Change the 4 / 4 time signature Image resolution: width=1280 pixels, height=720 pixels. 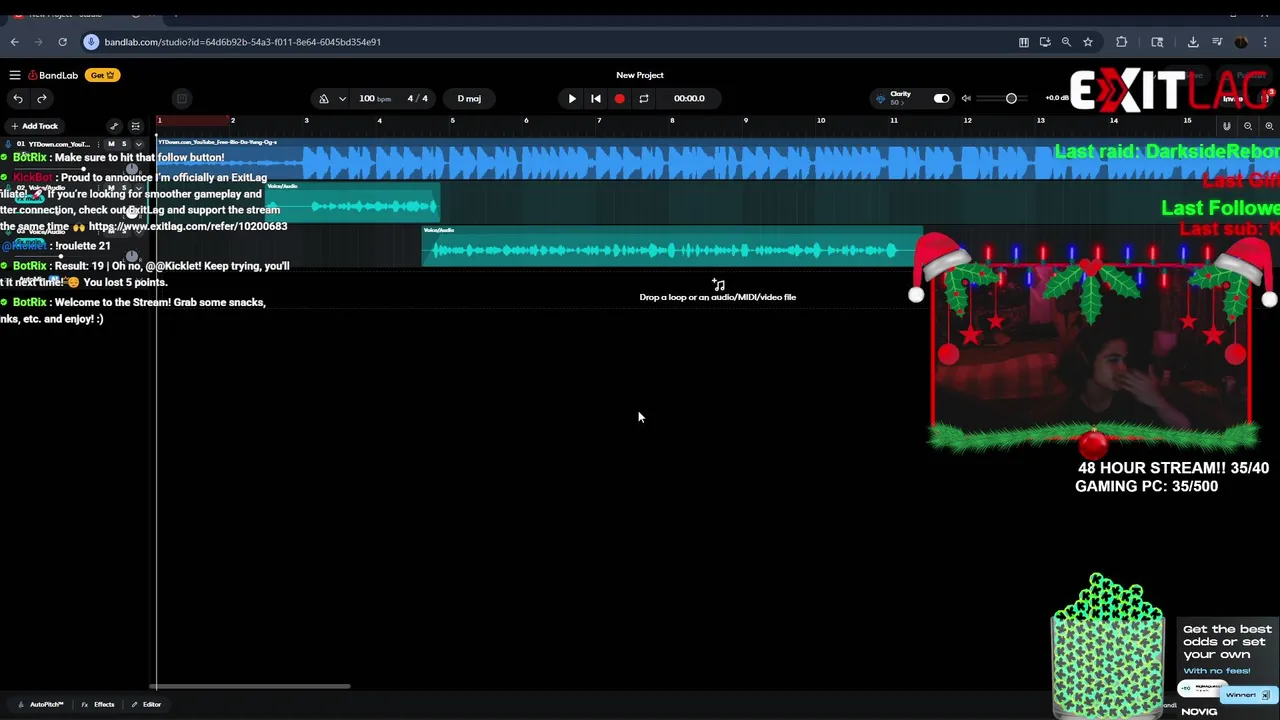(x=417, y=98)
